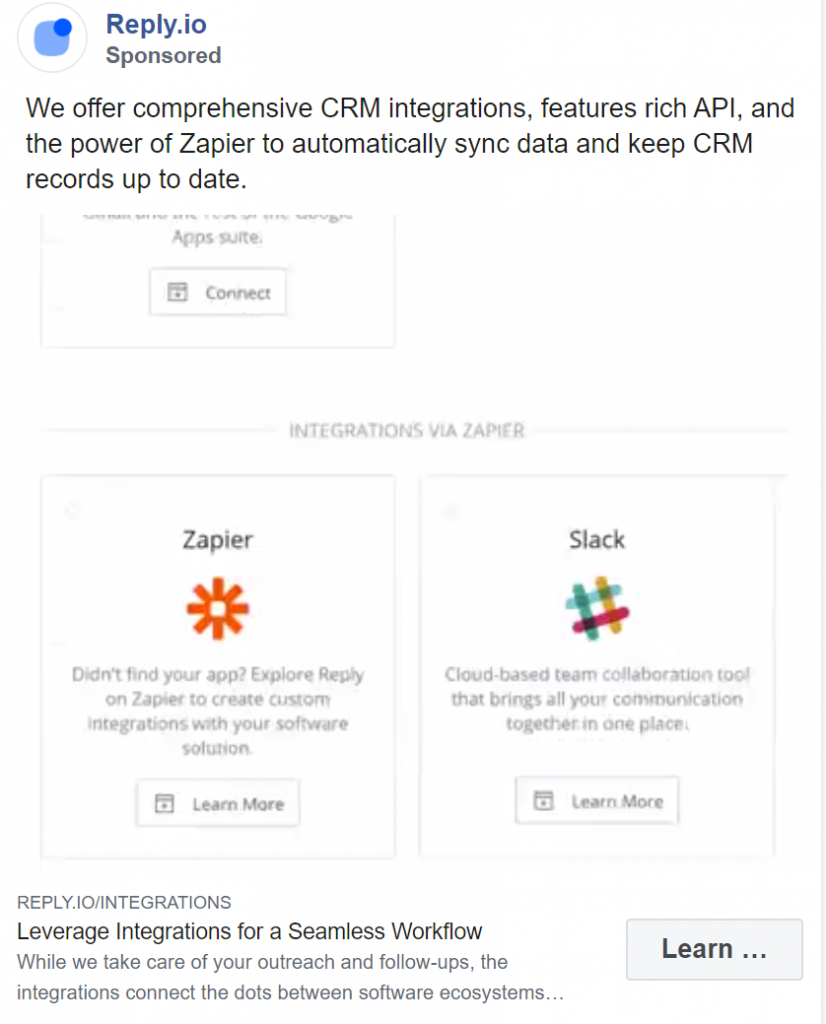Screen dimensions: 826x1024
Task: Click the icon inside the Connect button
Action: (x=177, y=292)
